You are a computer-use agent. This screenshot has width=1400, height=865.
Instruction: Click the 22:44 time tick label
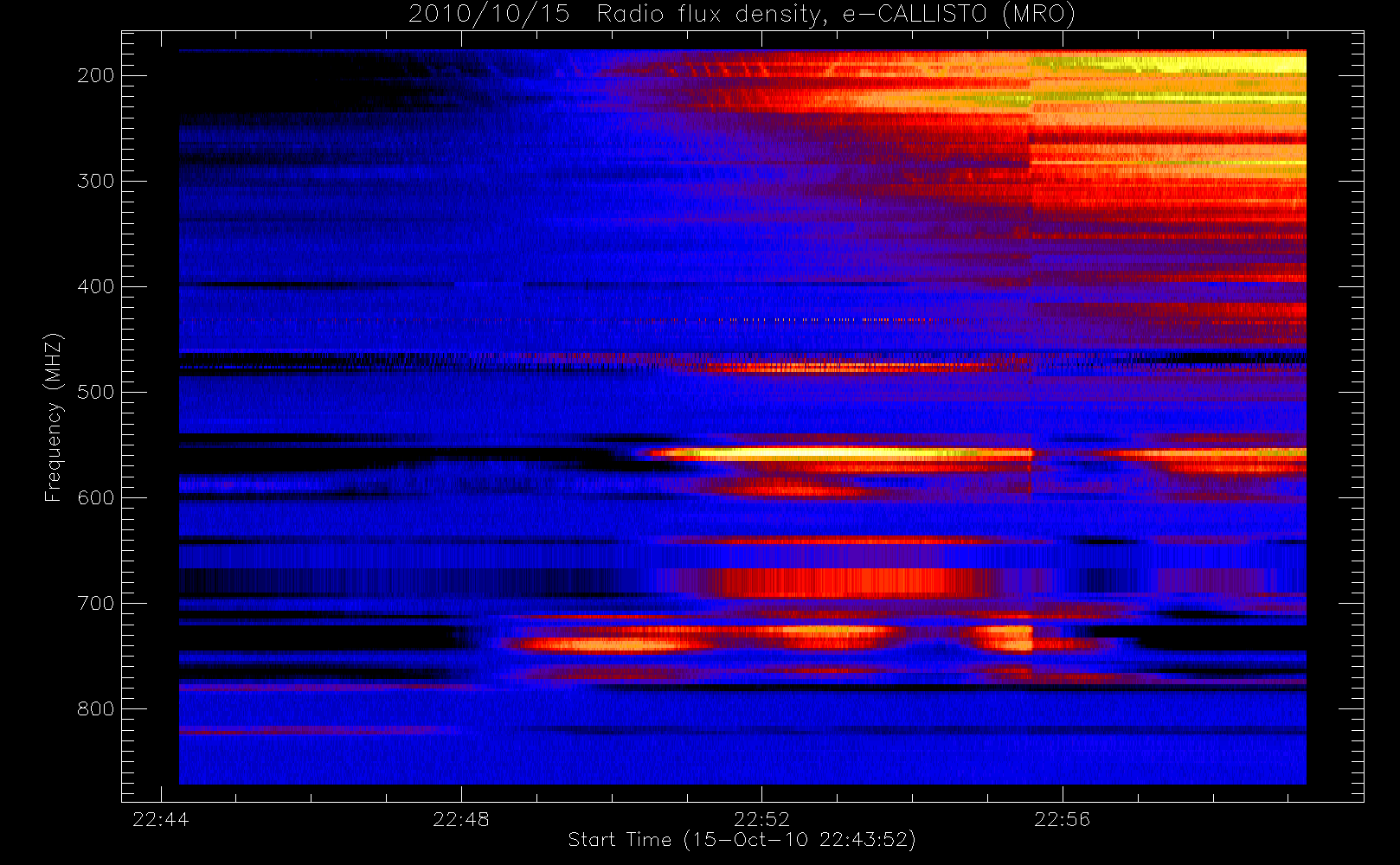[160, 819]
